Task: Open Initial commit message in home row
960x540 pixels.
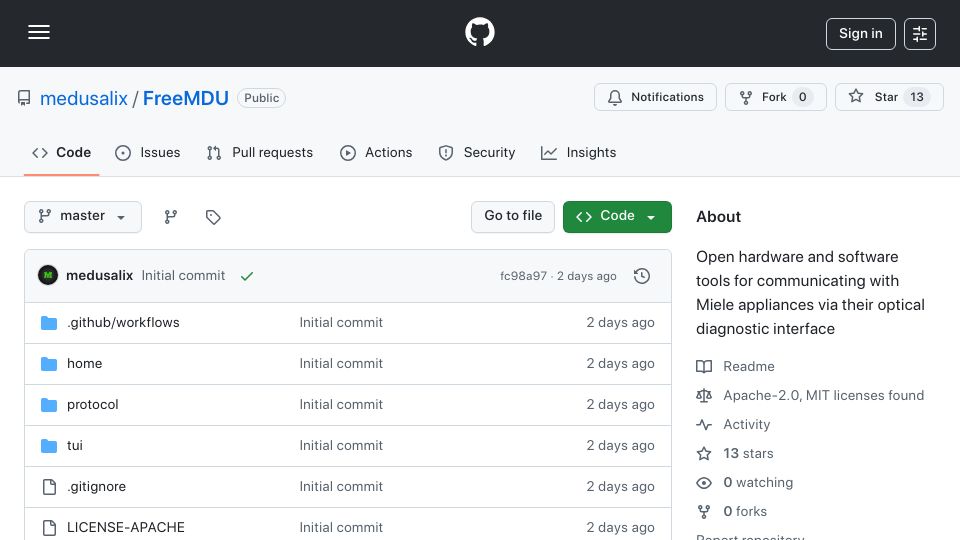Action: (x=341, y=364)
